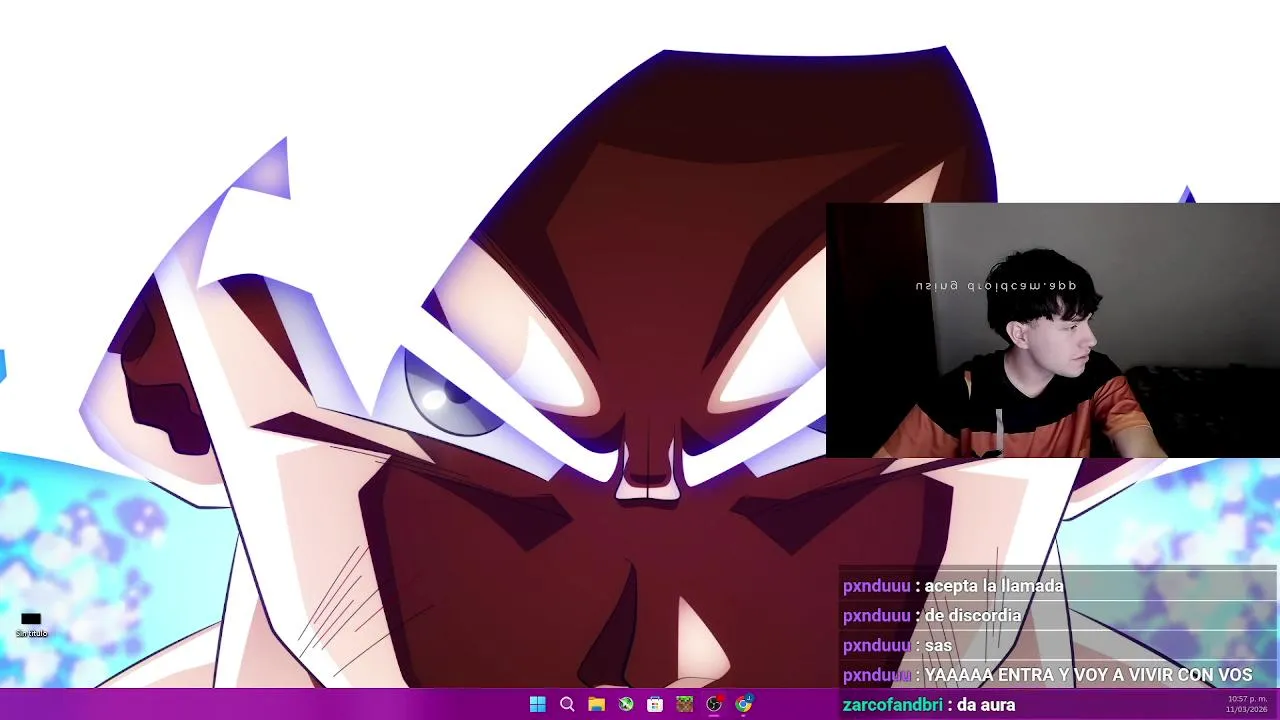This screenshot has width=1280, height=720.
Task: Launch the Xbox app from the taskbar
Action: [x=625, y=704]
